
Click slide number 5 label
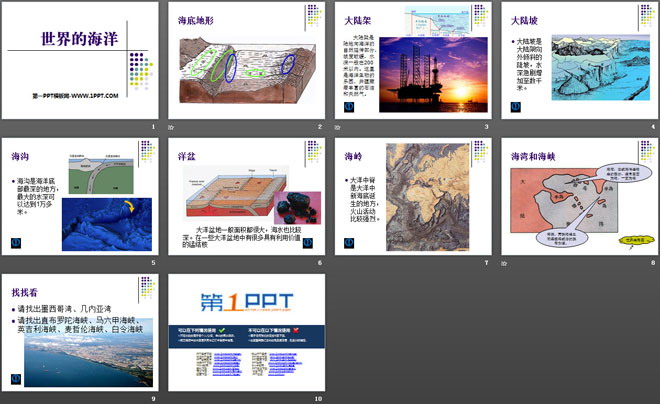click(x=154, y=263)
